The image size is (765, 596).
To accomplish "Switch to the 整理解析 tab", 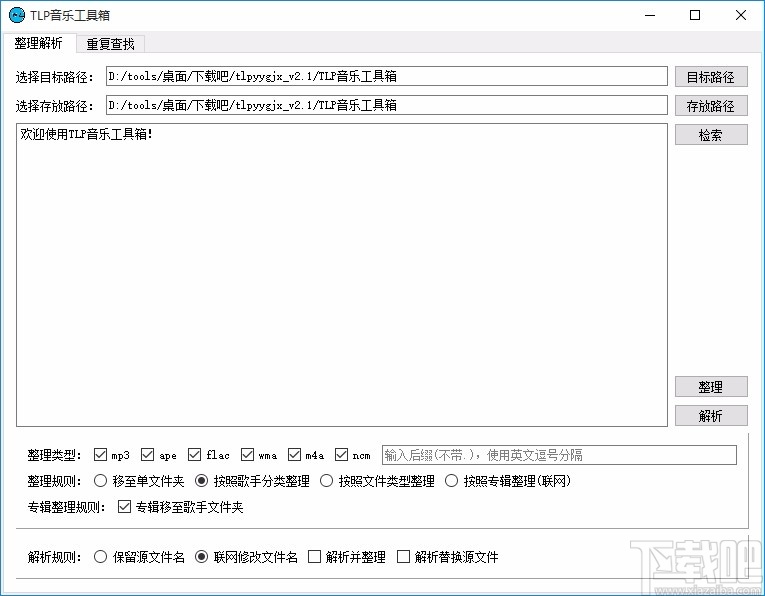I will point(39,43).
